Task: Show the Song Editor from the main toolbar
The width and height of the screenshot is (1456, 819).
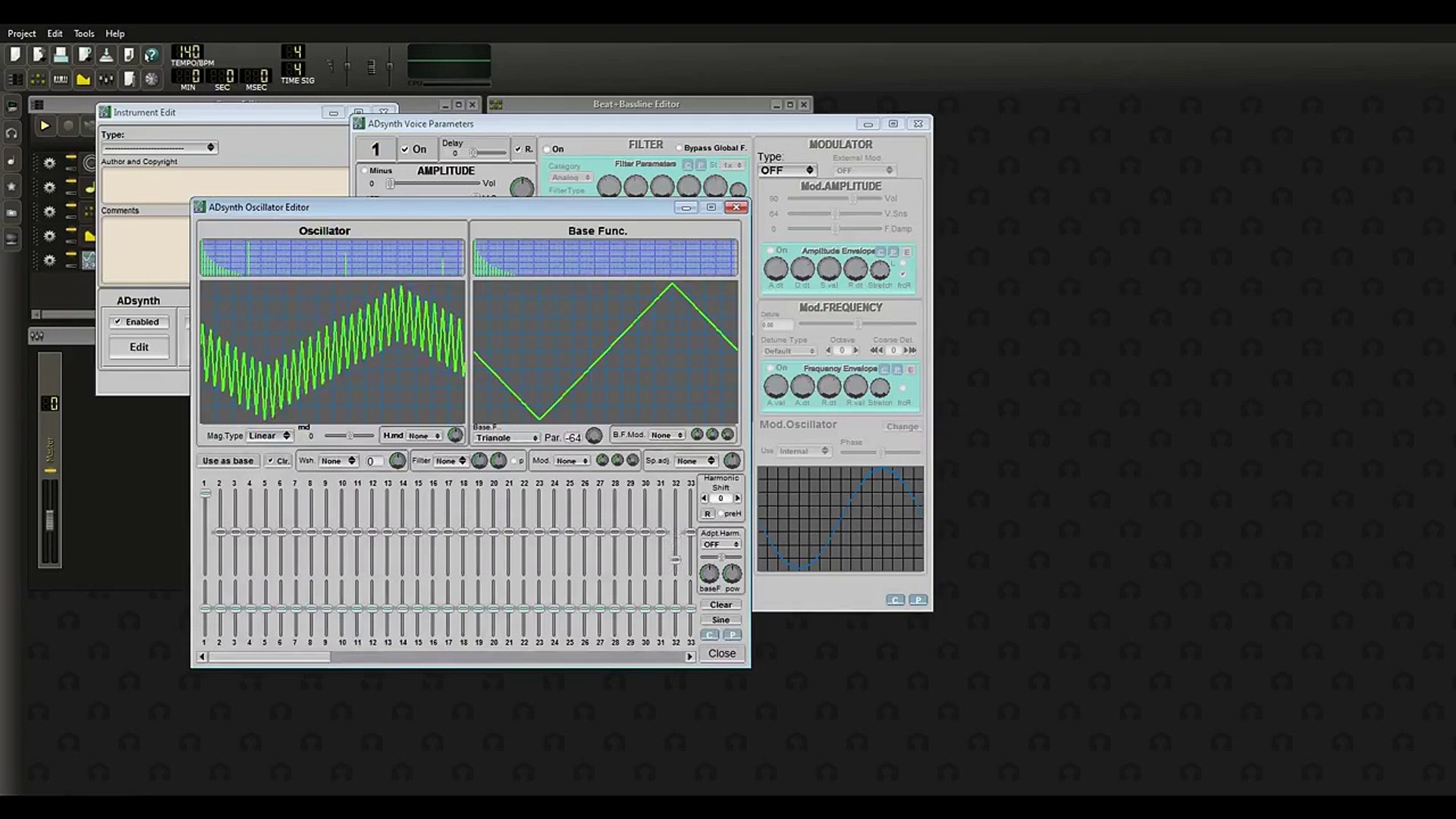Action: (15, 79)
